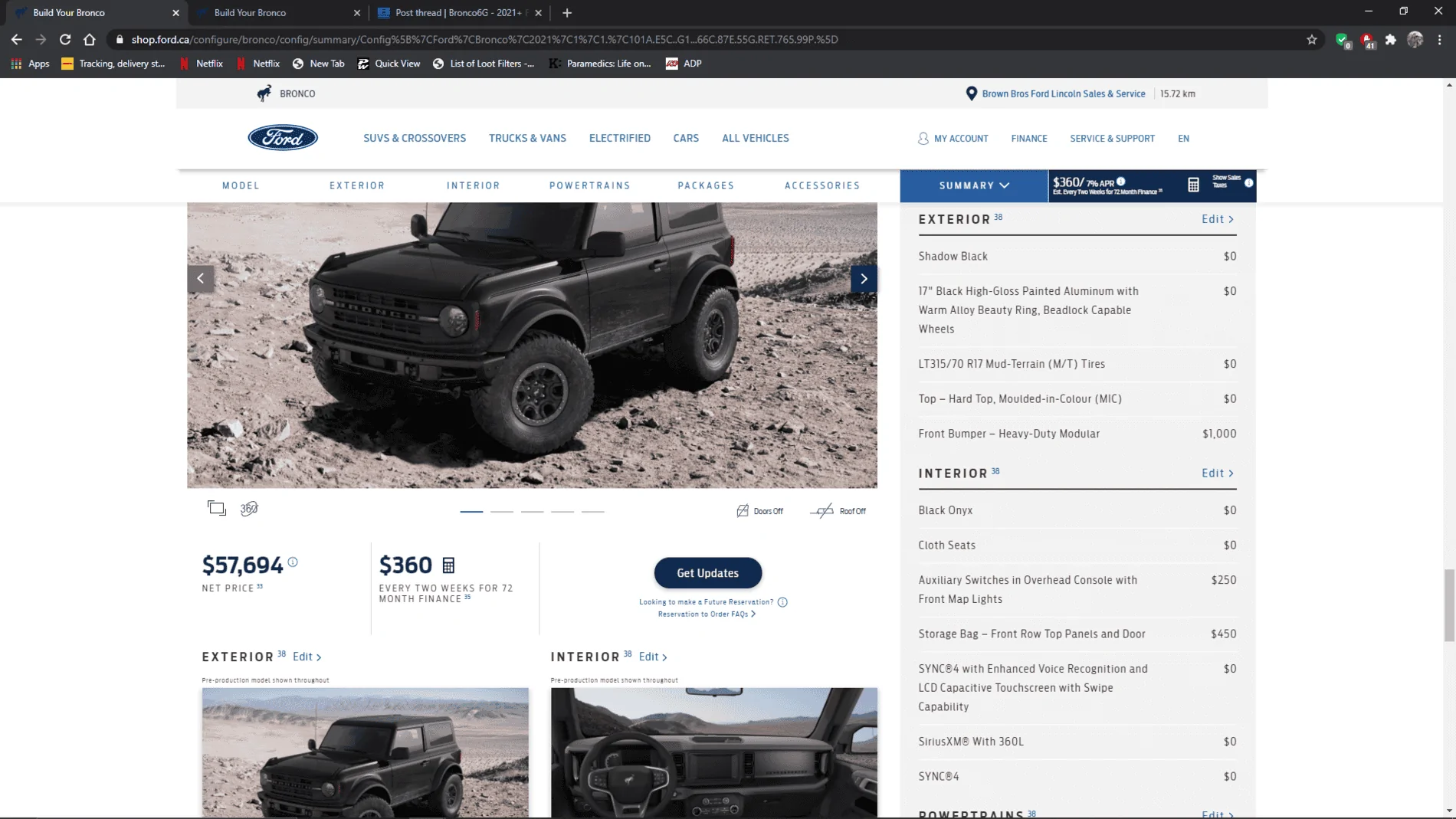Go to the Interior configuration step

473,185
